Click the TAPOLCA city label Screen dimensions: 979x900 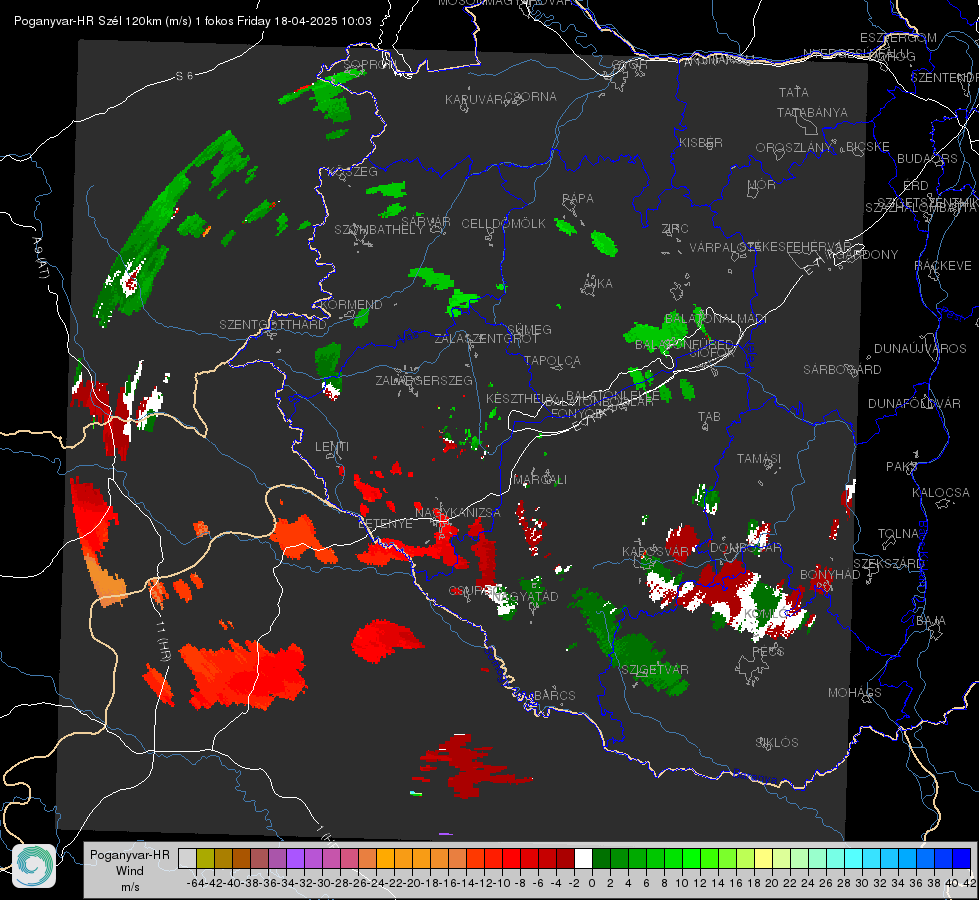(x=552, y=361)
